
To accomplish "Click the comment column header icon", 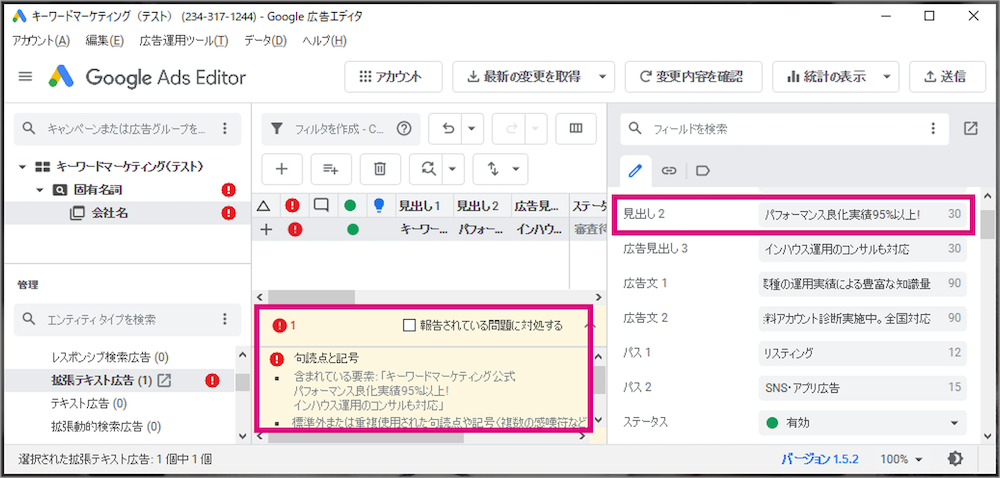I will coord(321,206).
